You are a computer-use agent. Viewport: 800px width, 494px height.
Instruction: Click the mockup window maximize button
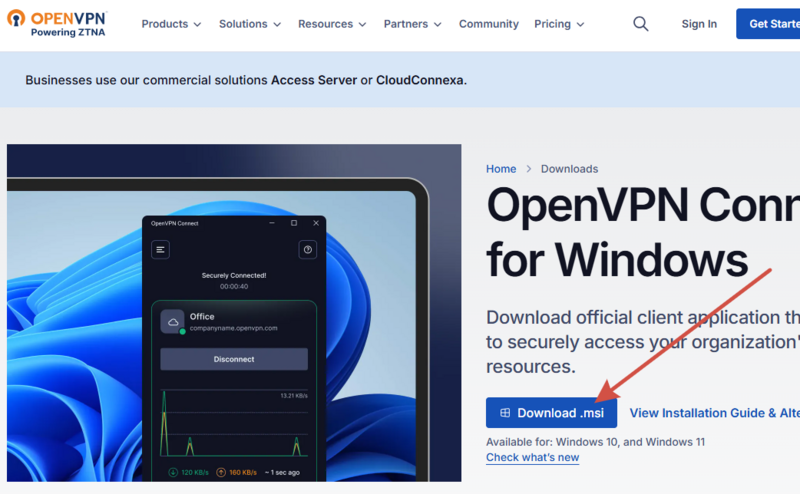pos(294,223)
